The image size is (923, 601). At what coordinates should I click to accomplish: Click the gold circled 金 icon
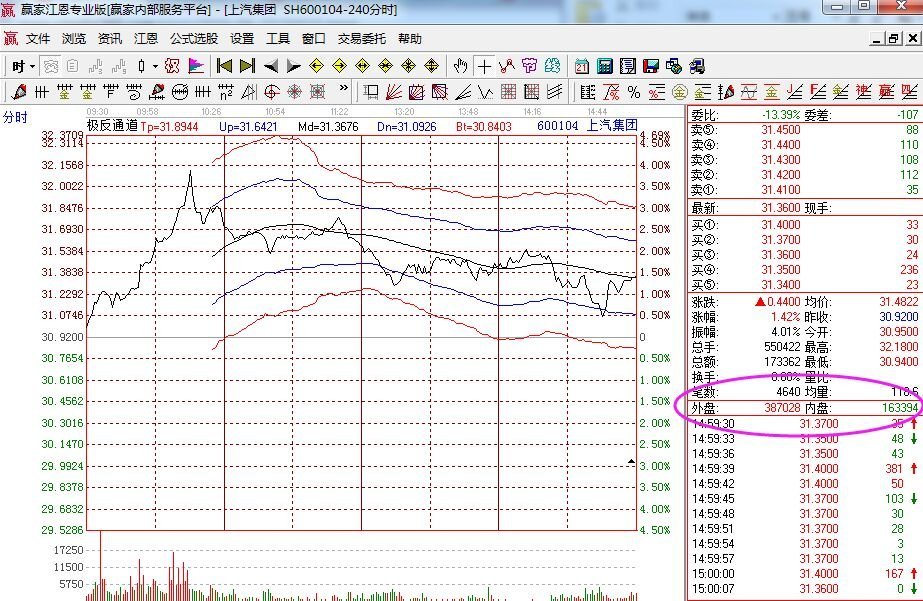pyautogui.click(x=679, y=92)
